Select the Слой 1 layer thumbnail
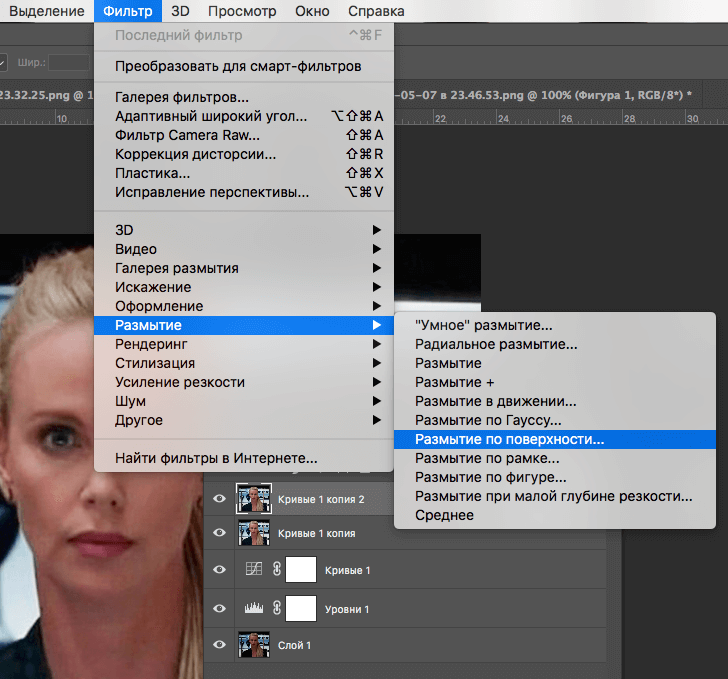Image resolution: width=728 pixels, height=679 pixels. click(x=254, y=645)
